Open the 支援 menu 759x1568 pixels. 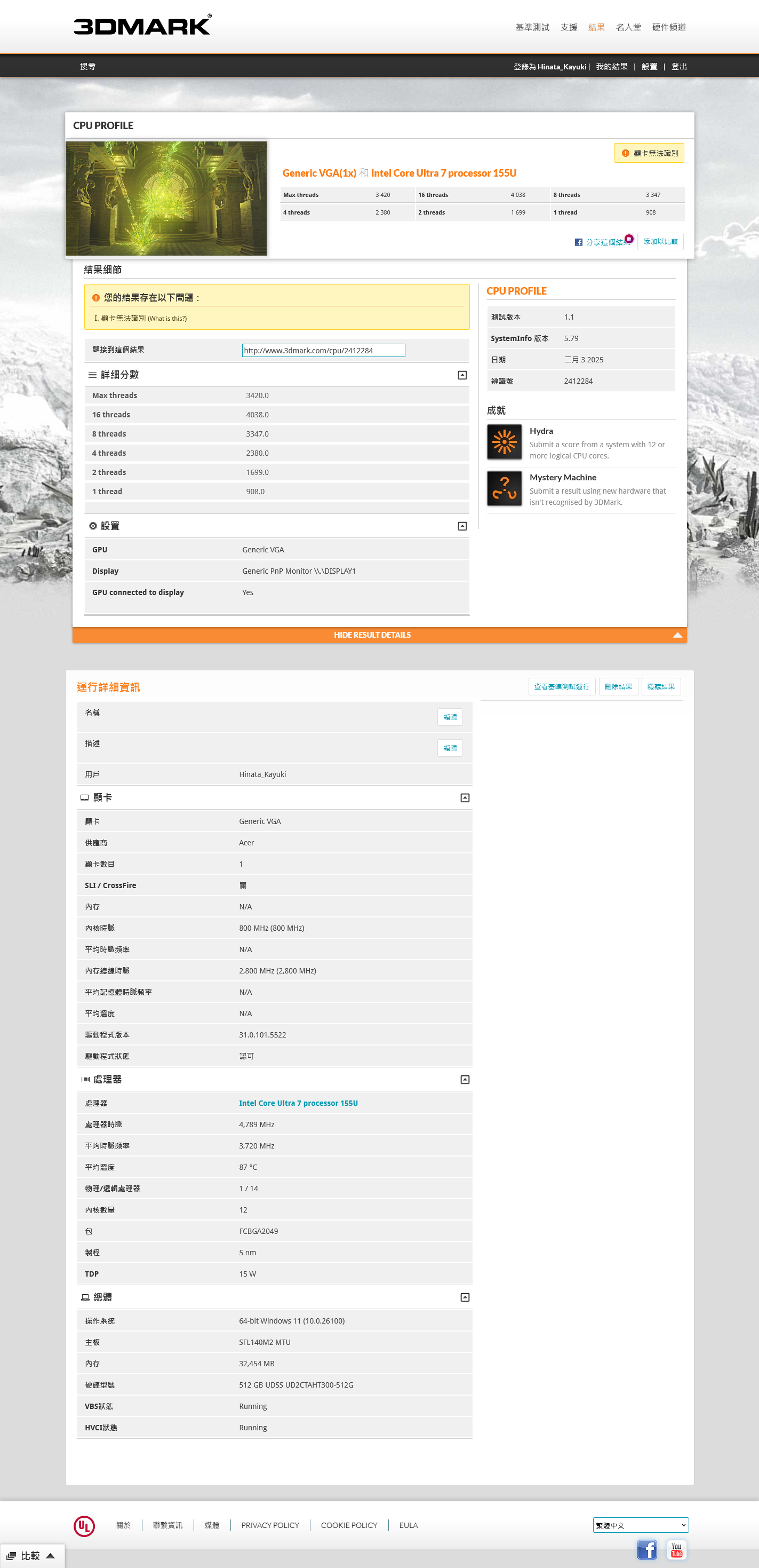pyautogui.click(x=569, y=27)
